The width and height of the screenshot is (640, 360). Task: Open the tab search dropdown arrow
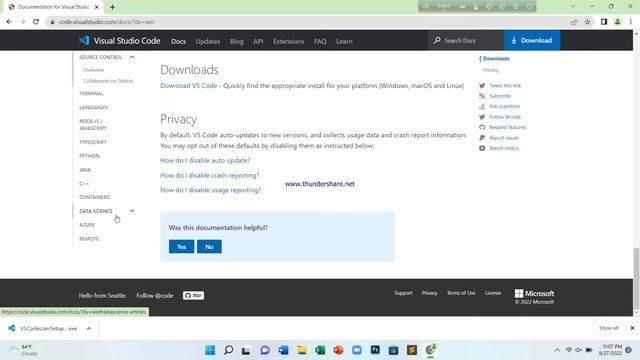573,7
